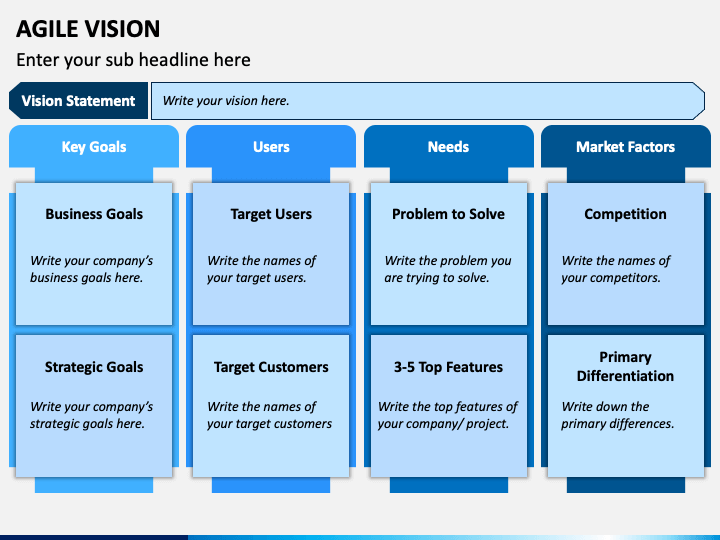Click the Business Goals heading
Viewport: 720px width, 540px height.
tap(94, 214)
